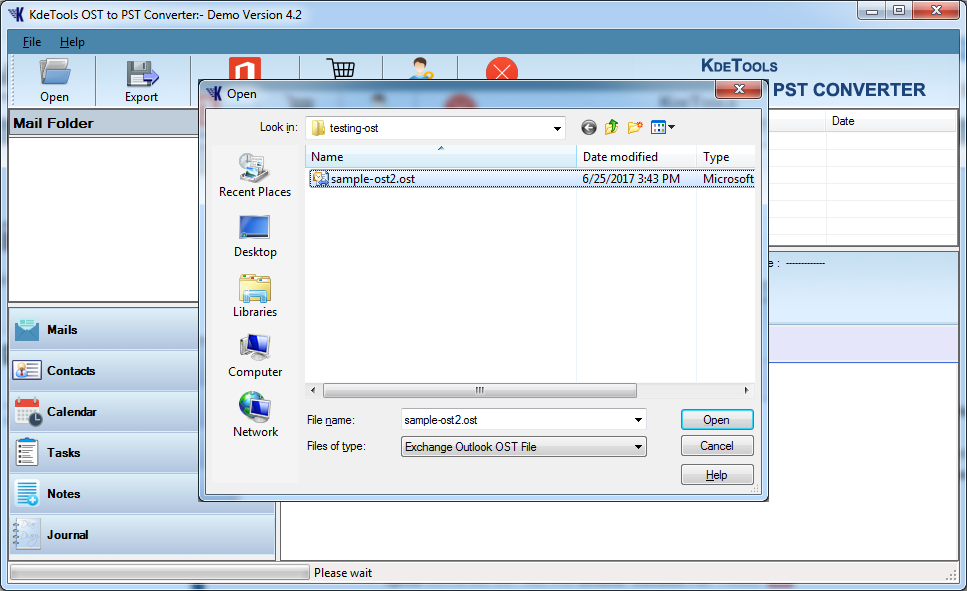Click the Office logo icon in toolbar
The height and width of the screenshot is (591, 967).
pos(245,68)
